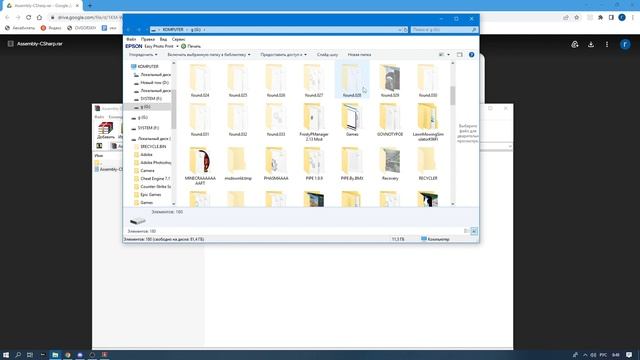Click the EPSON Печать button

click(x=191, y=47)
